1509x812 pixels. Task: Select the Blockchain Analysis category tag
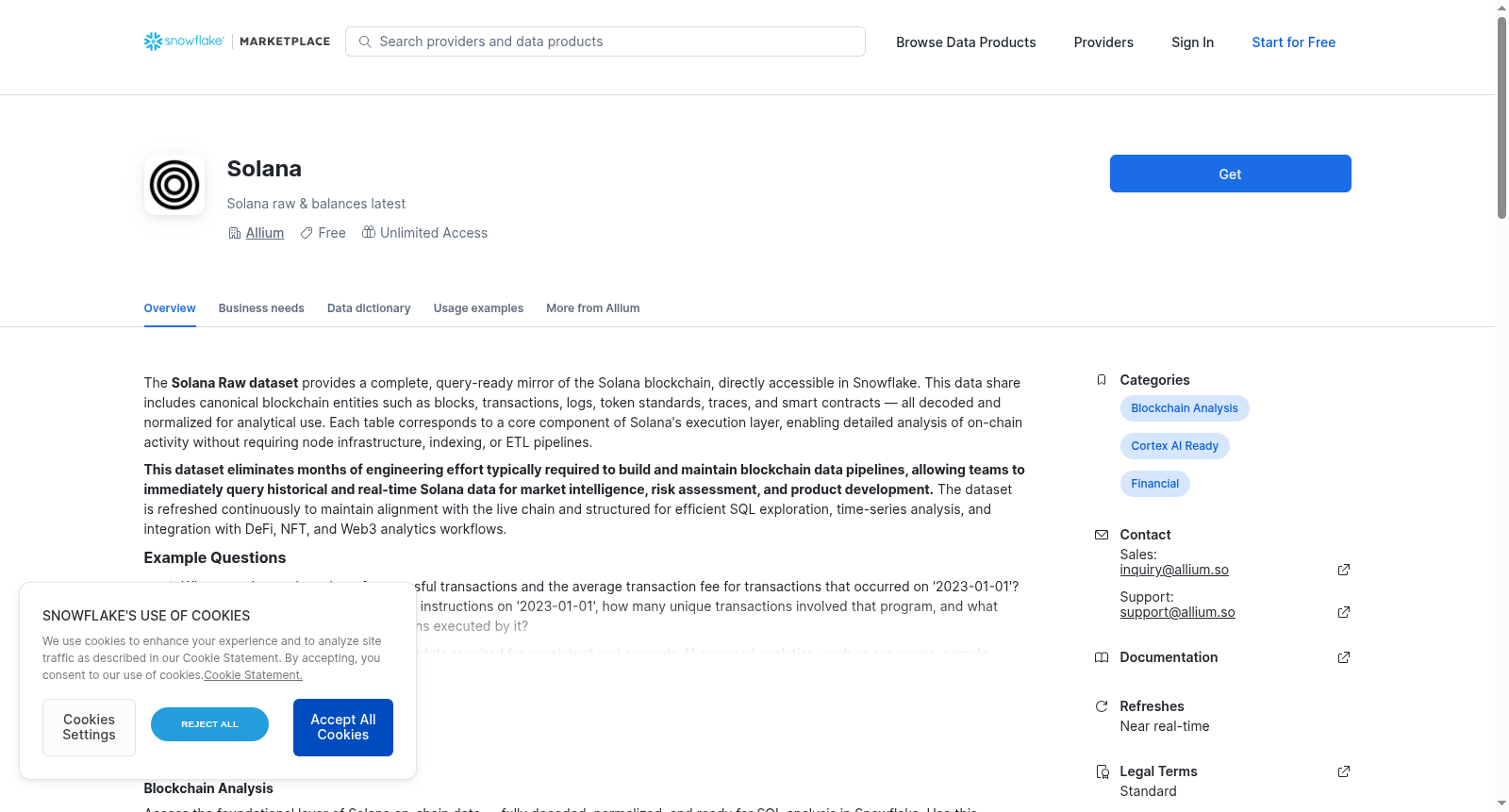1185,408
